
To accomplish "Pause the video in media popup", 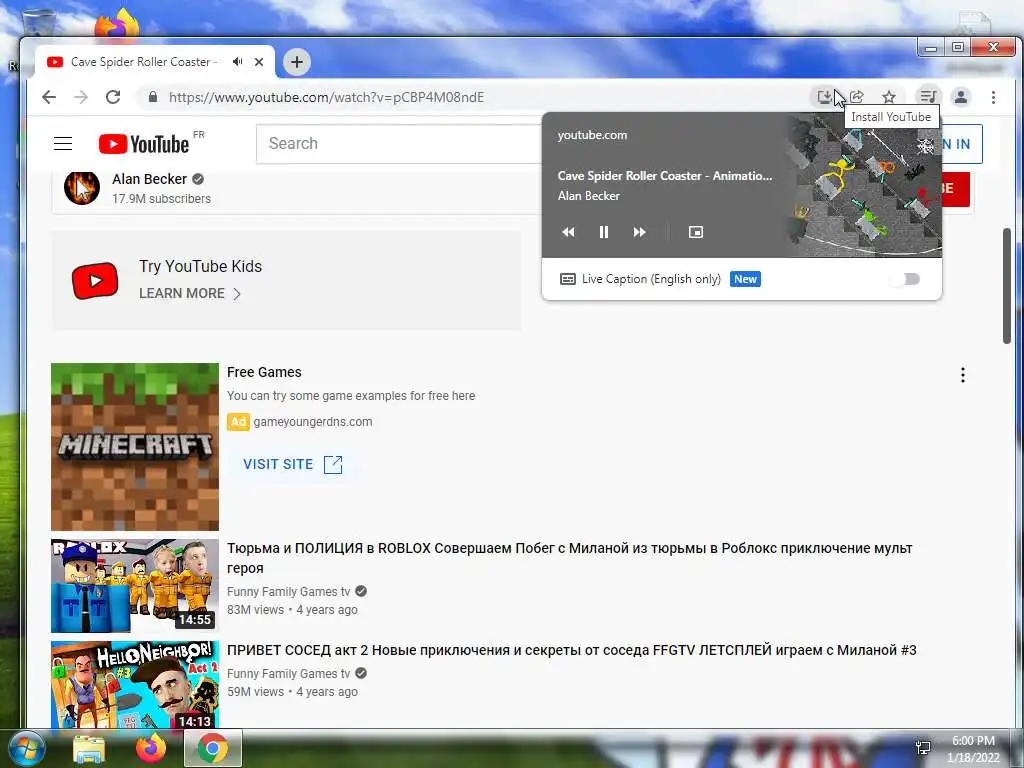I will click(604, 232).
